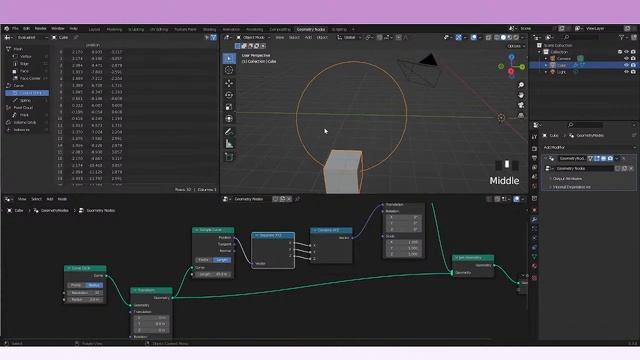This screenshot has width=640, height=360.
Task: Open the Render properties tab icon
Action: [534, 149]
